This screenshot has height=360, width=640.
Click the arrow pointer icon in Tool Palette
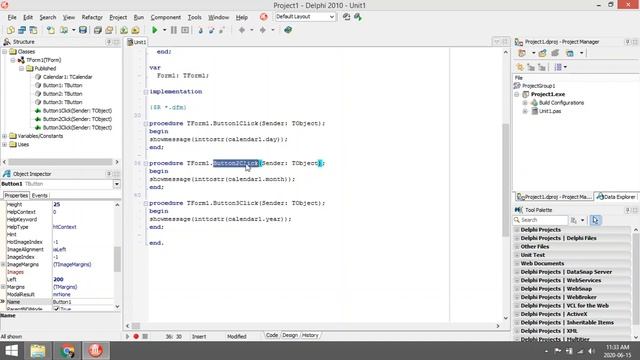point(595,220)
